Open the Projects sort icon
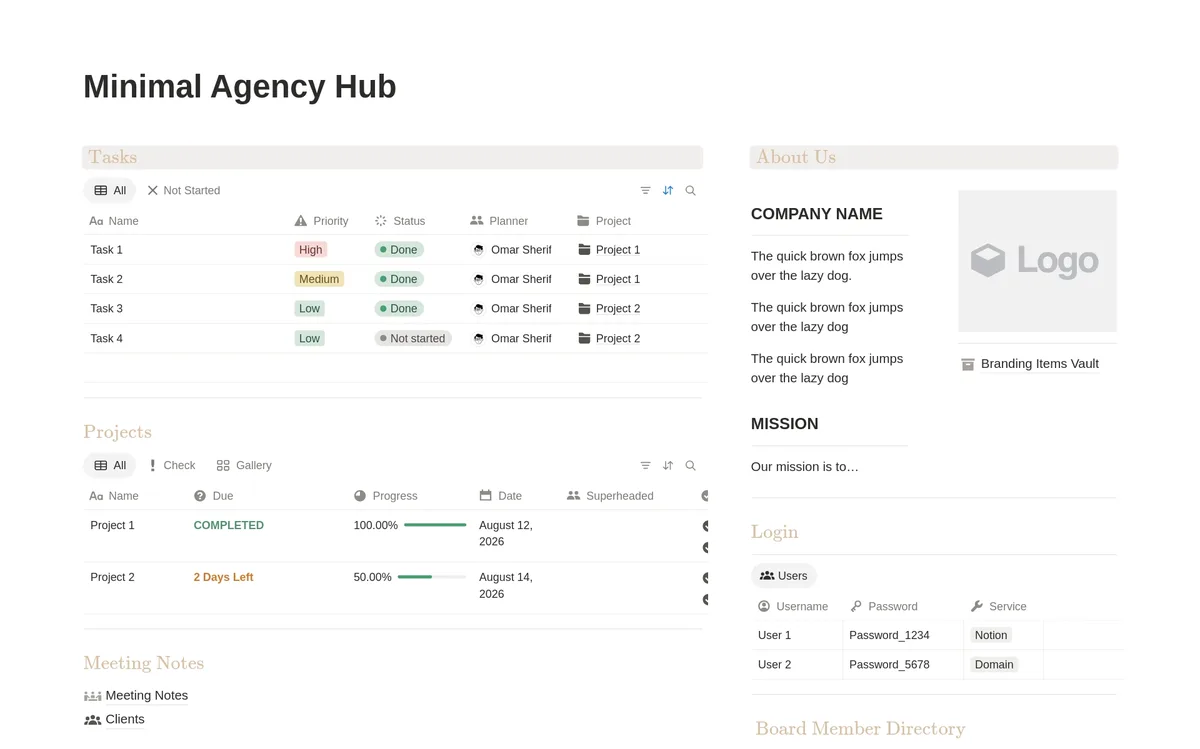 (x=668, y=465)
